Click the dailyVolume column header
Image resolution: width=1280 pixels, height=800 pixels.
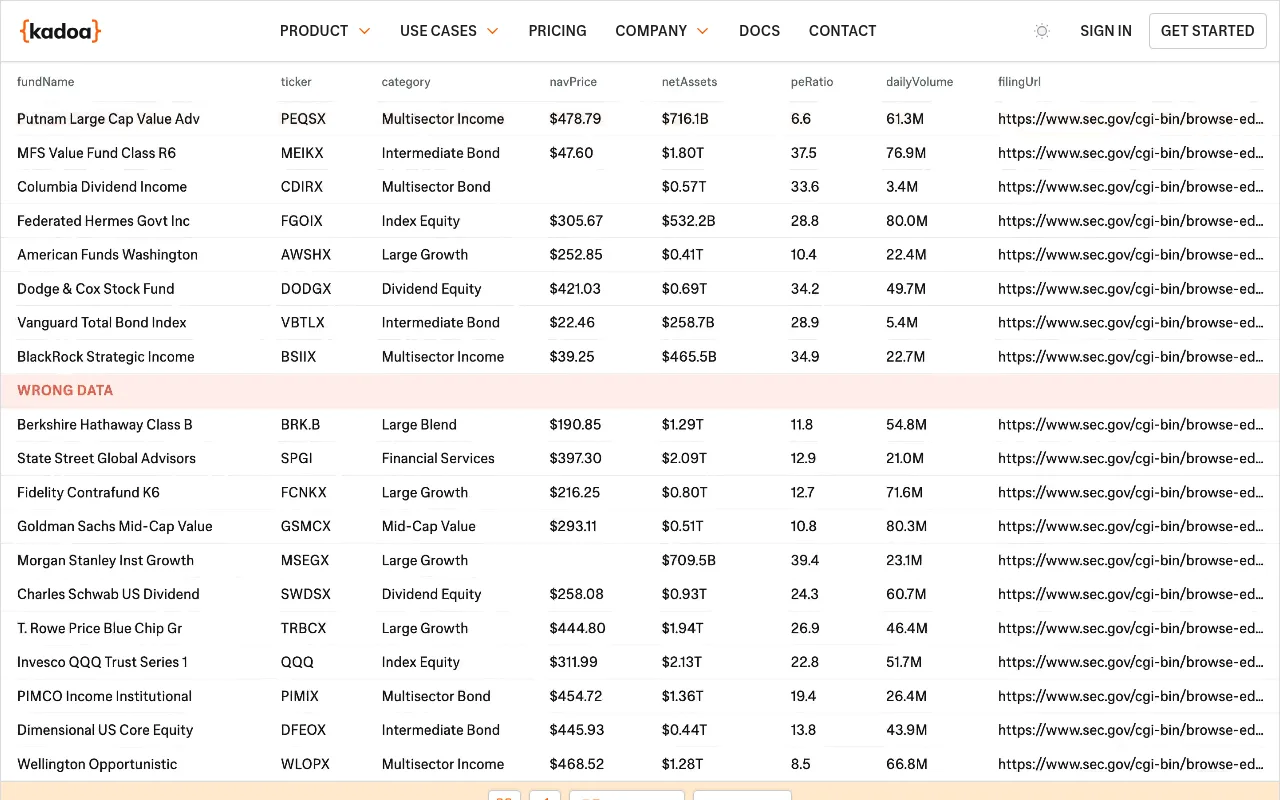(920, 82)
